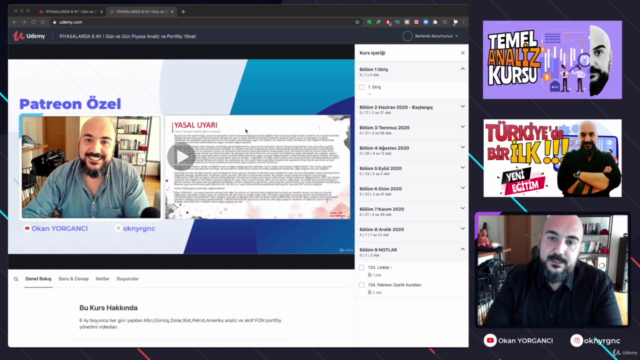640x360 pixels.
Task: Expand Bölüm 6: Ekim 2020 section
Action: (462, 189)
